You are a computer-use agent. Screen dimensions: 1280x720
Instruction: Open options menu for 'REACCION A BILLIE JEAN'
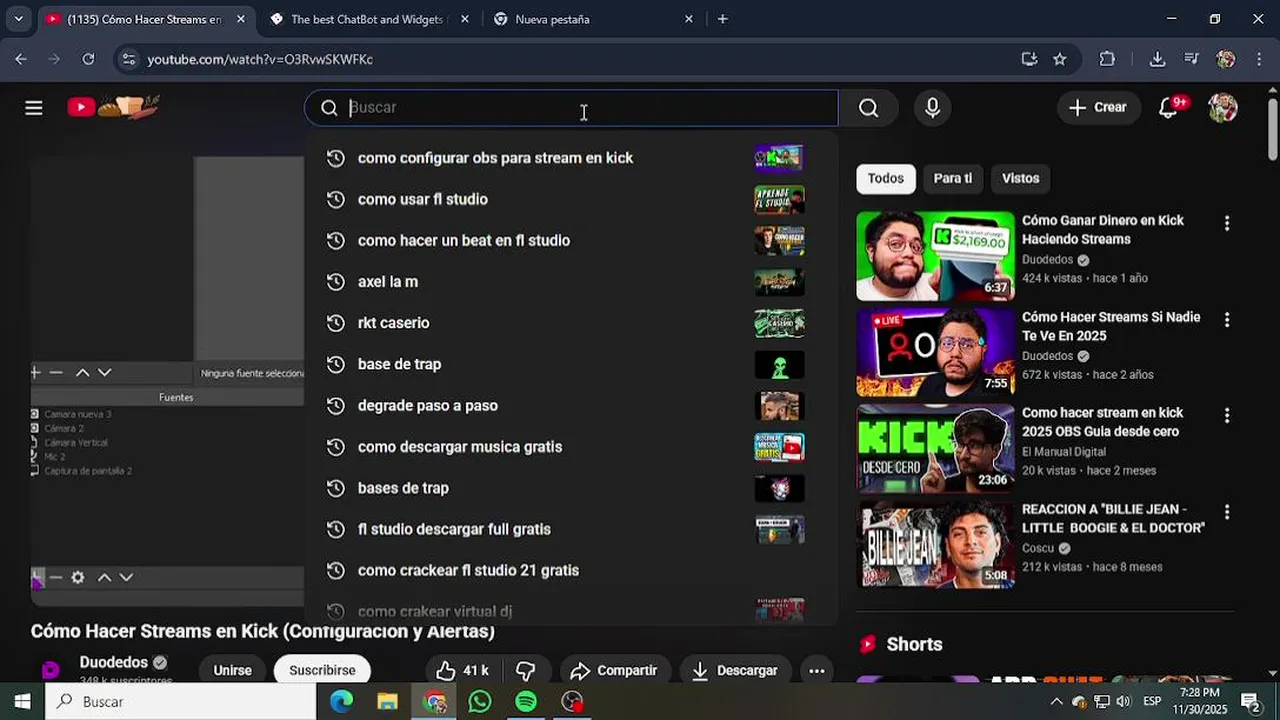pyautogui.click(x=1226, y=512)
